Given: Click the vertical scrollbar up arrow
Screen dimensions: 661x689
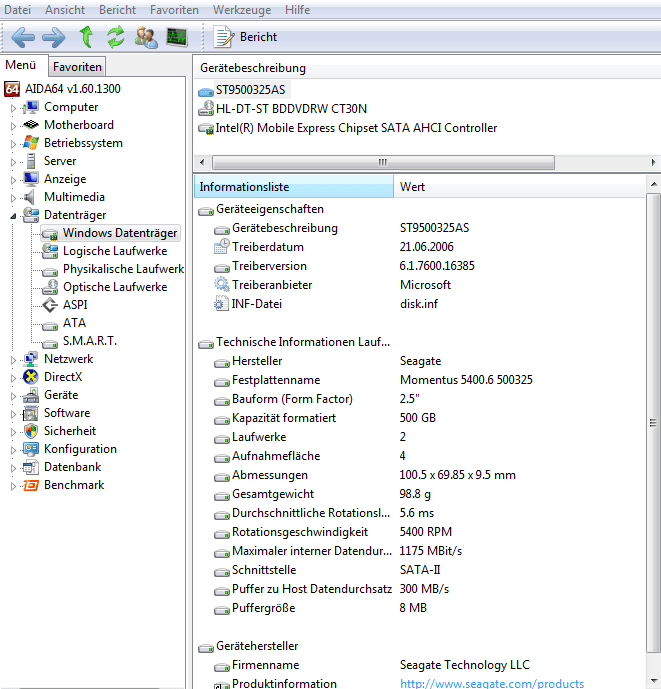Looking at the screenshot, I should [654, 185].
